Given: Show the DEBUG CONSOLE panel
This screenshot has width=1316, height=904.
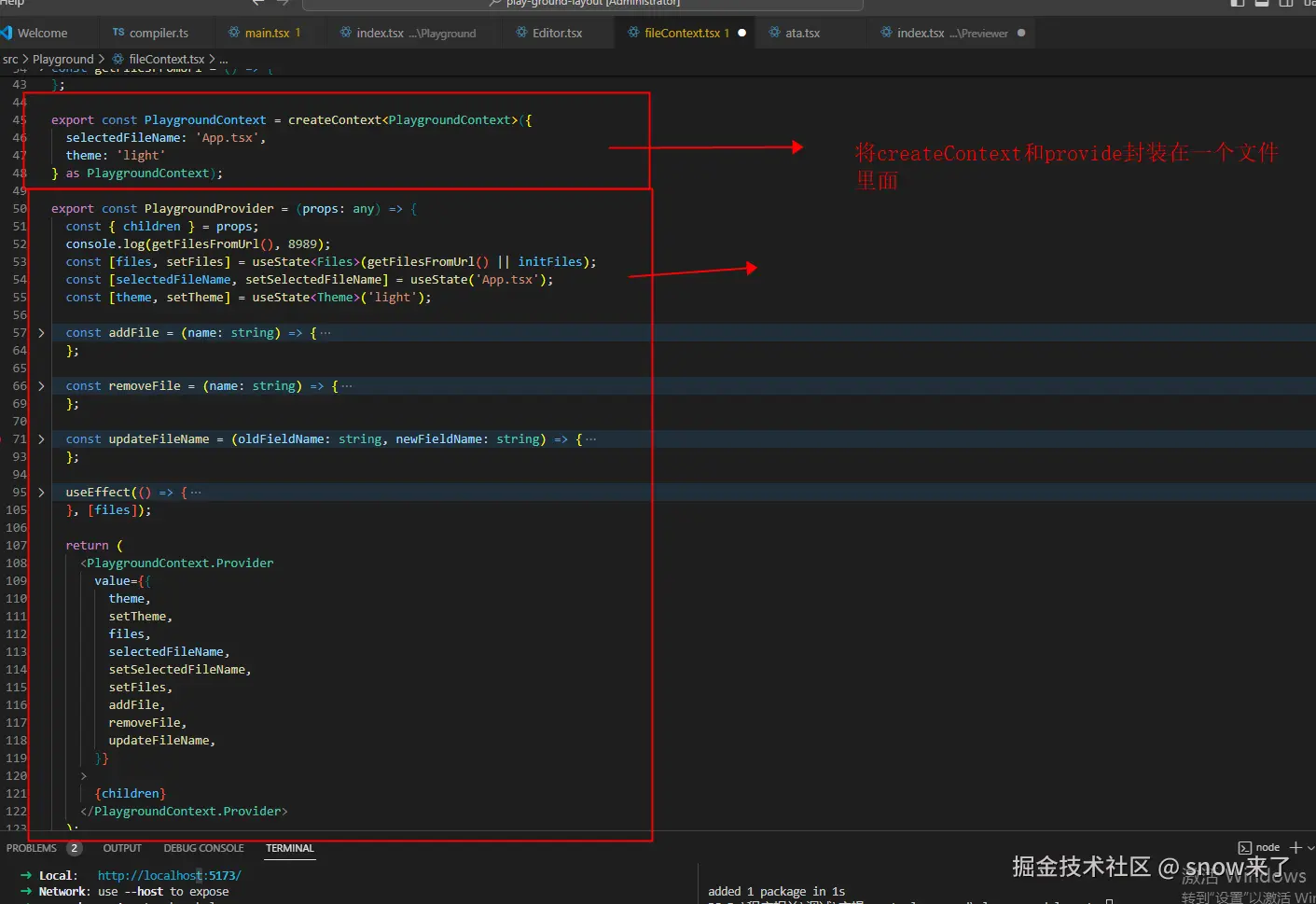Looking at the screenshot, I should tap(203, 848).
